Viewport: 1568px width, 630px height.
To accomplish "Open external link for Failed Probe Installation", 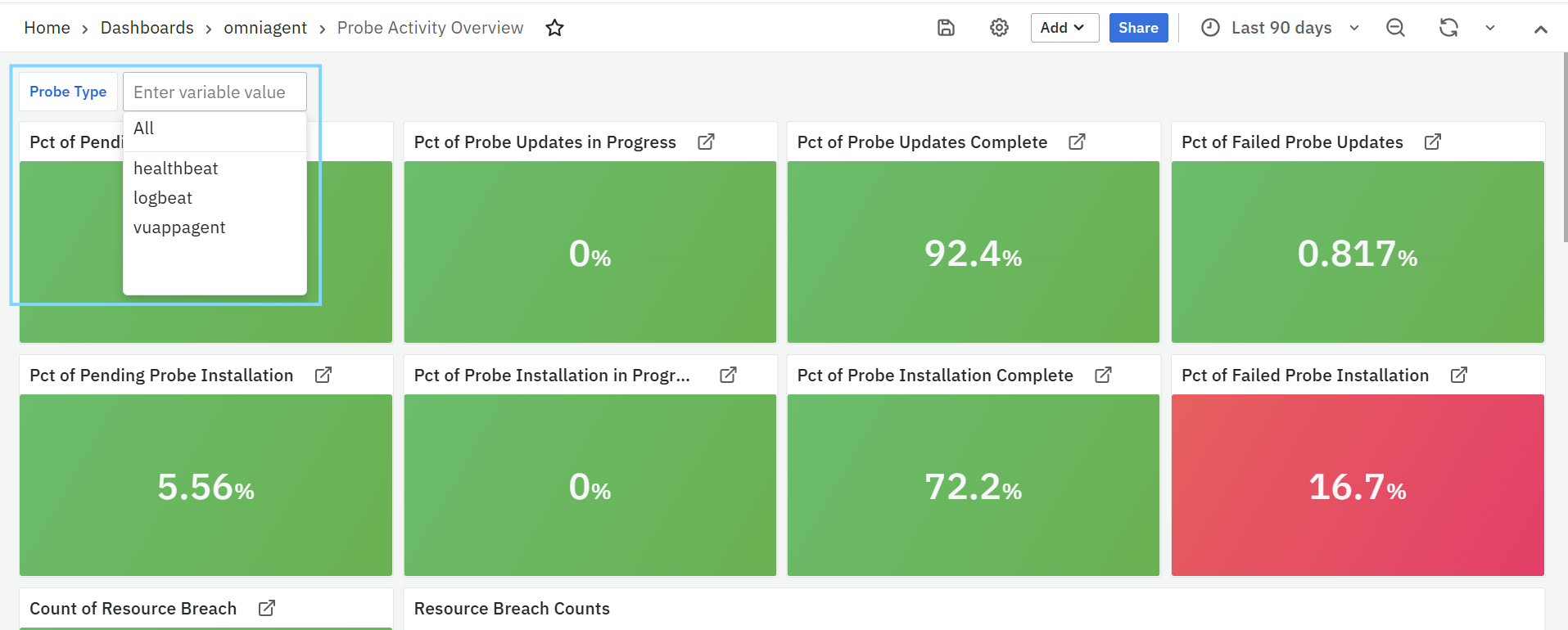I will [x=1458, y=375].
